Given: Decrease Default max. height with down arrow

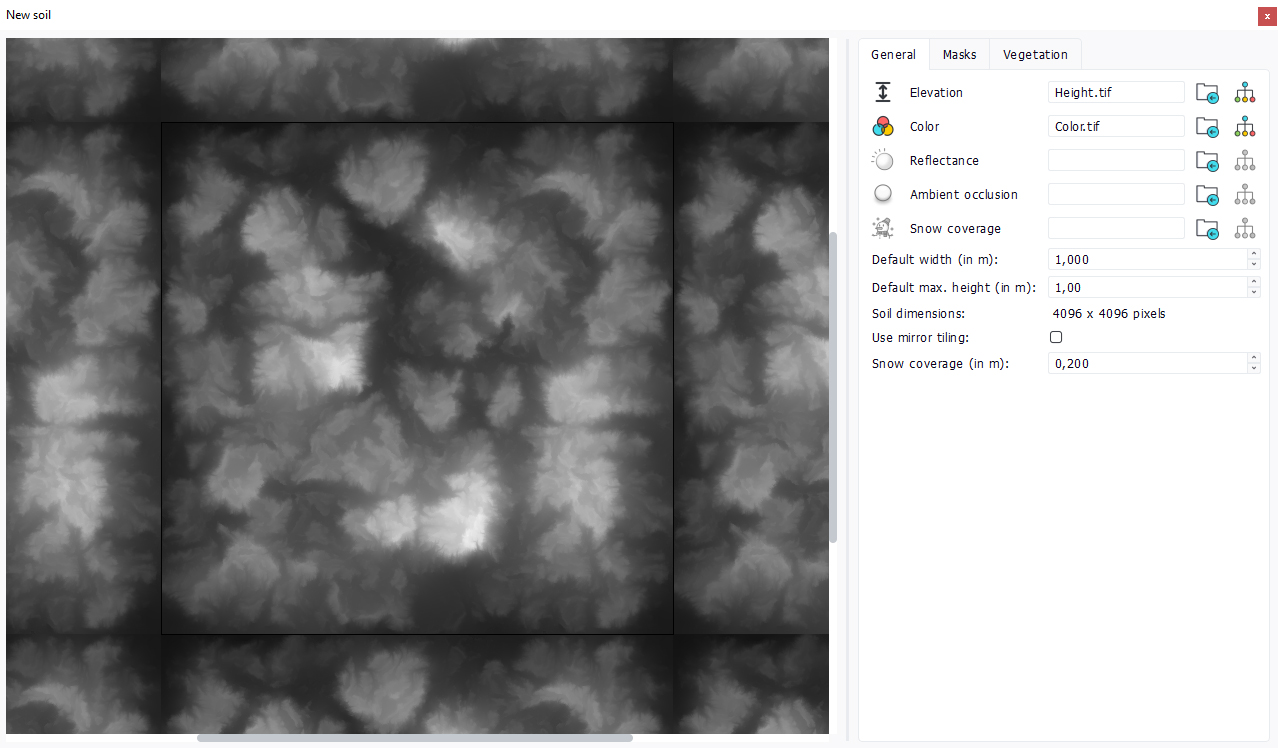Looking at the screenshot, I should [1254, 292].
